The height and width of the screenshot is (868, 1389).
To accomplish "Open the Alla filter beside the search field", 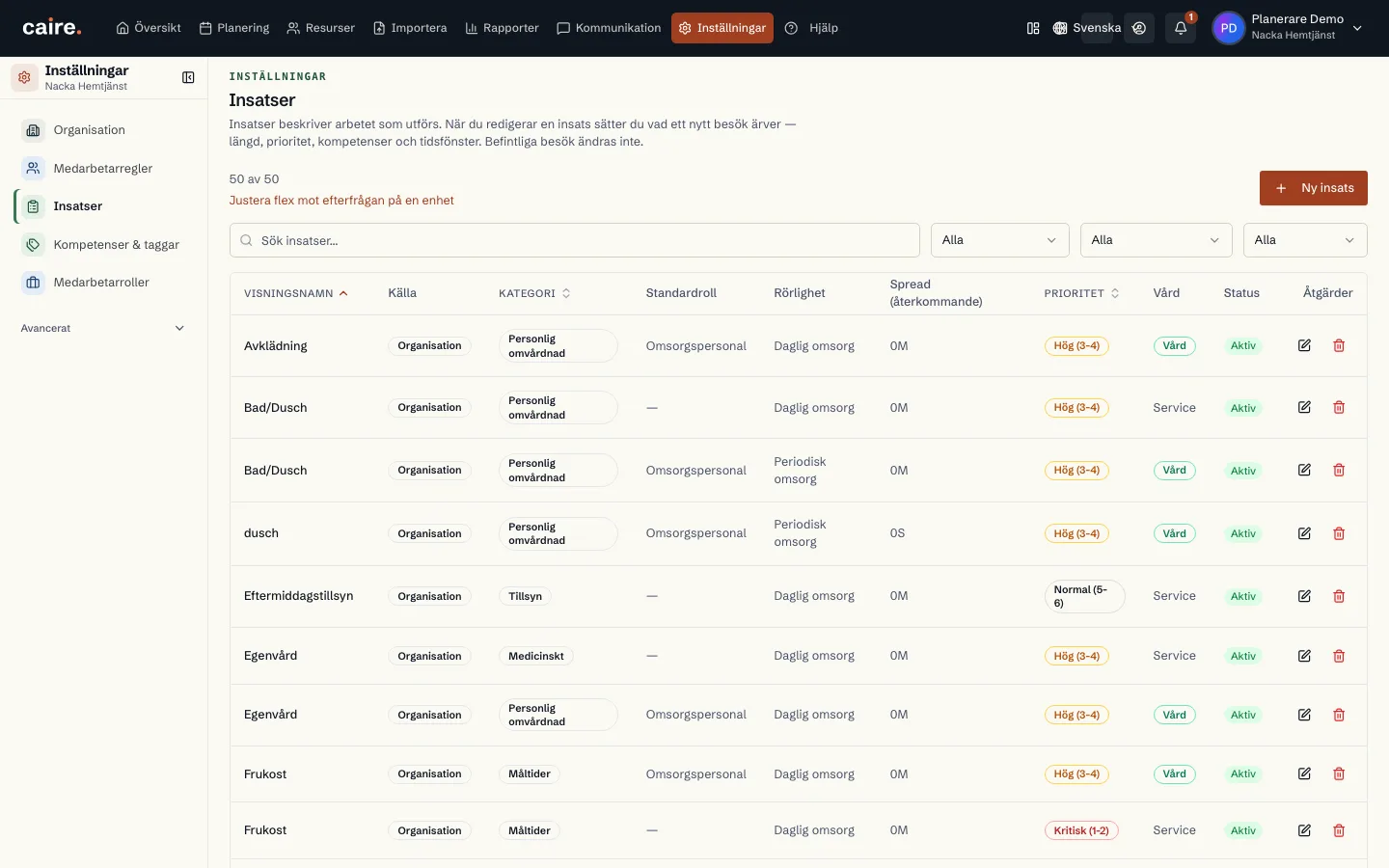I will coord(999,240).
